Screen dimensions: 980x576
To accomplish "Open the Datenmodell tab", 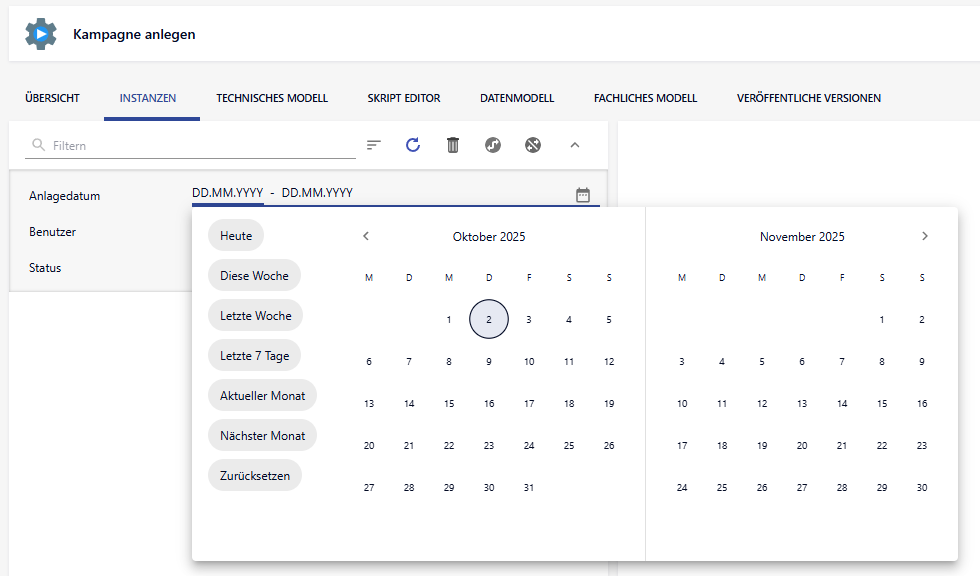I will tap(517, 98).
